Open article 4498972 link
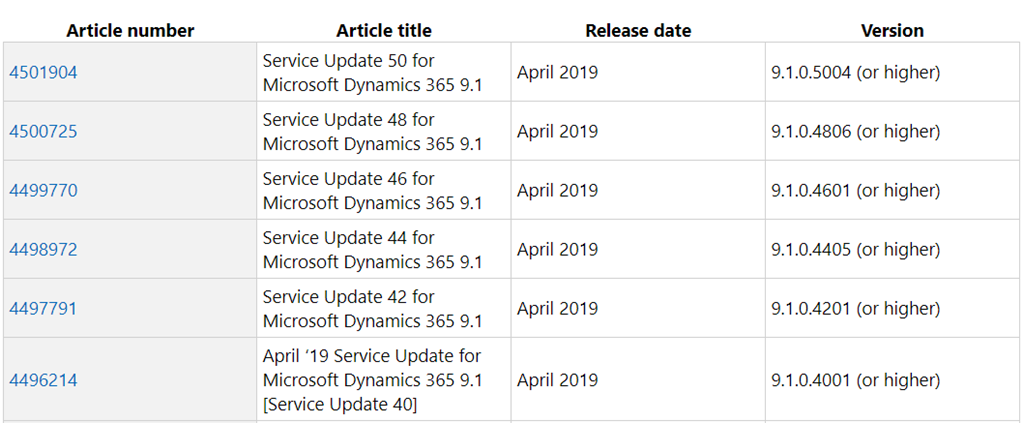 click(43, 249)
